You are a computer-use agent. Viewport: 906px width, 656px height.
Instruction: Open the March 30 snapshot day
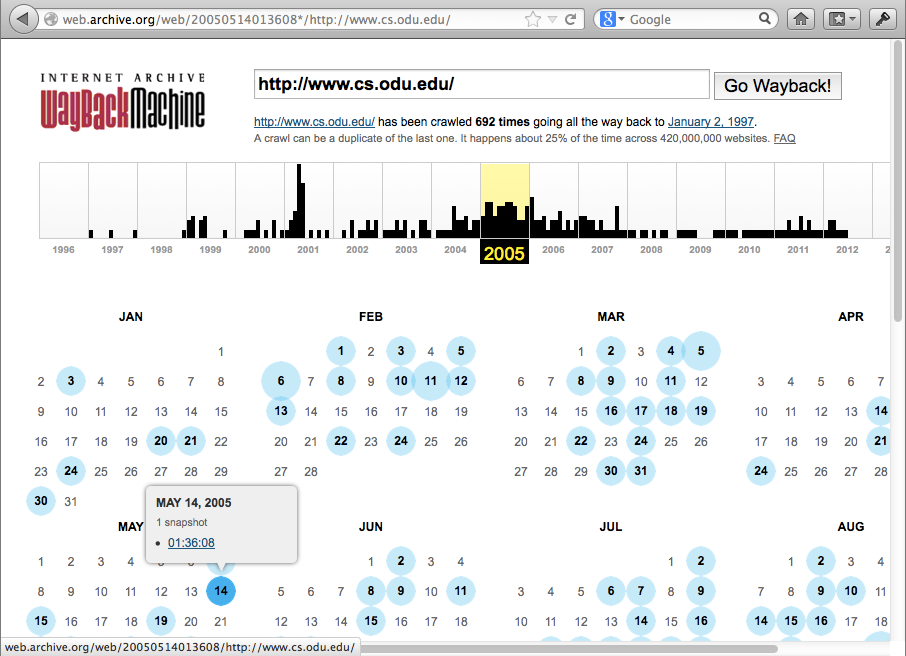(x=611, y=471)
